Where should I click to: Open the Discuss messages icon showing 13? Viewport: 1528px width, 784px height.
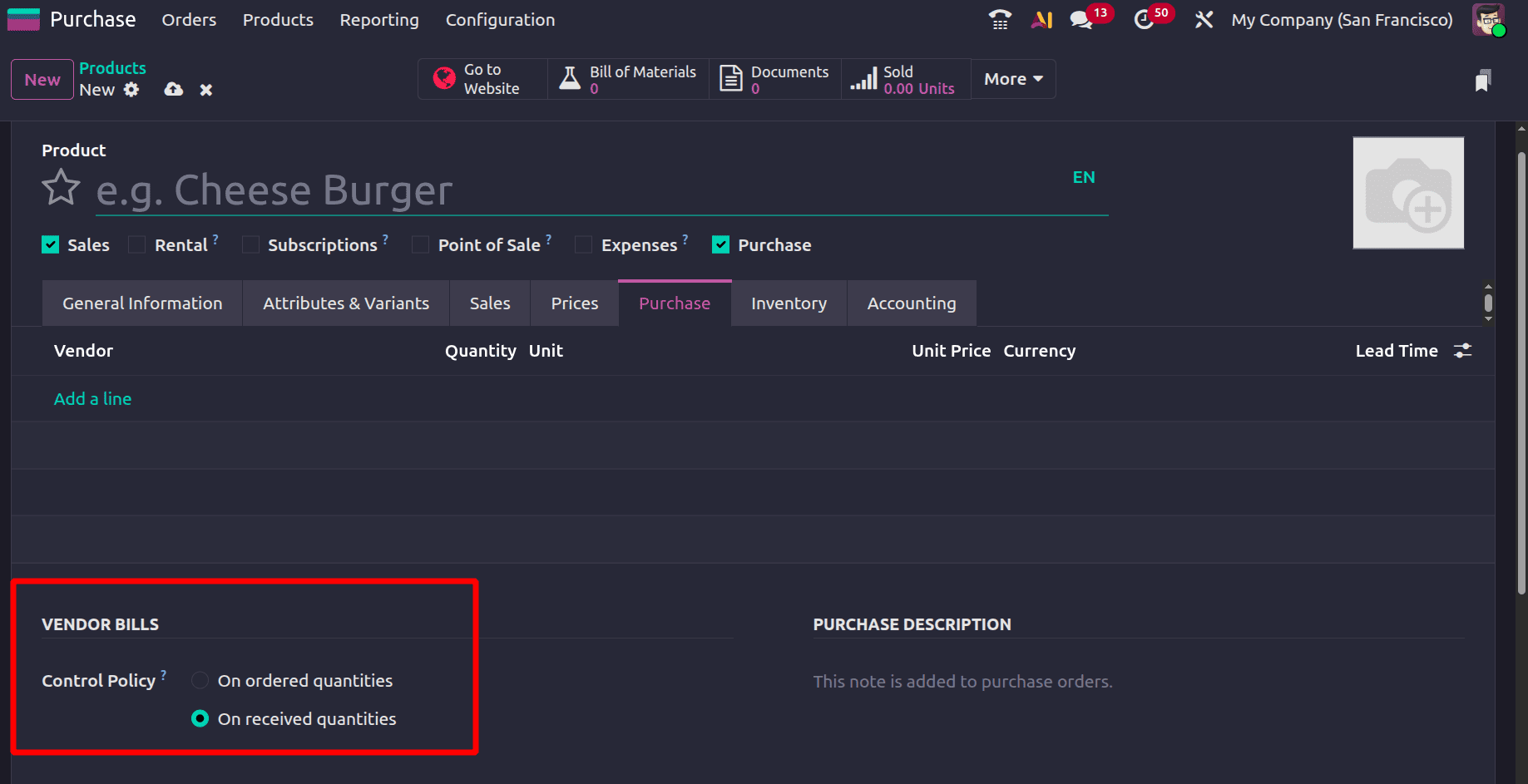(x=1082, y=19)
